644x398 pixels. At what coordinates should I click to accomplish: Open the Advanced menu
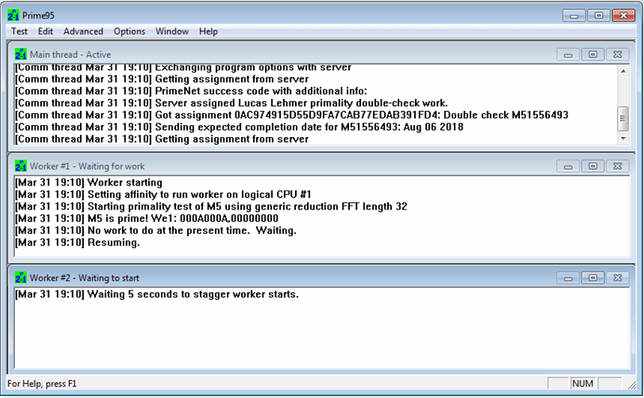click(x=83, y=31)
